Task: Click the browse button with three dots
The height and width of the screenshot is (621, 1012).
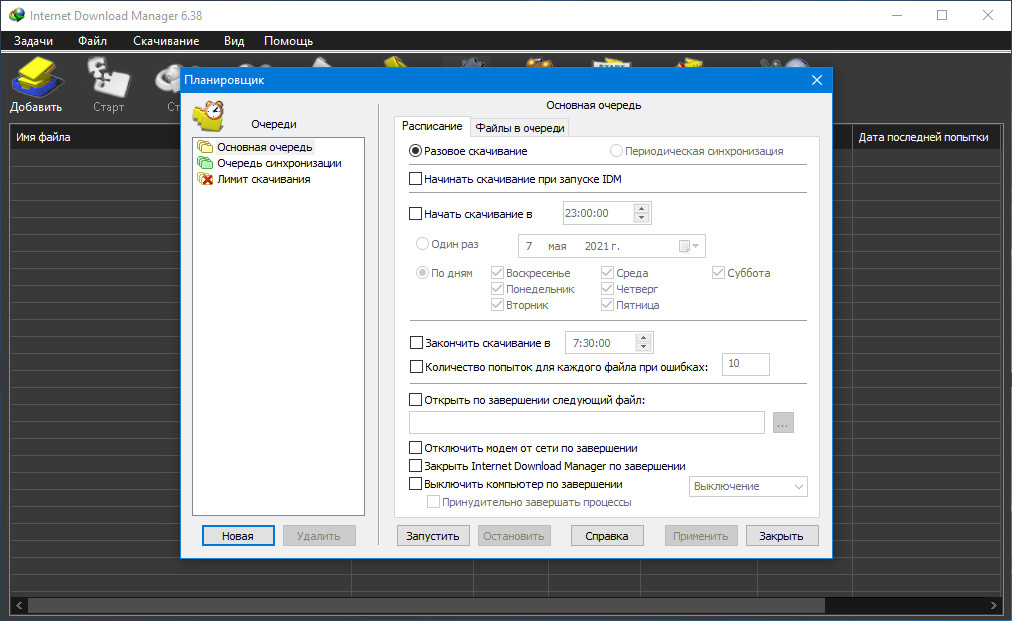Action: tap(783, 423)
